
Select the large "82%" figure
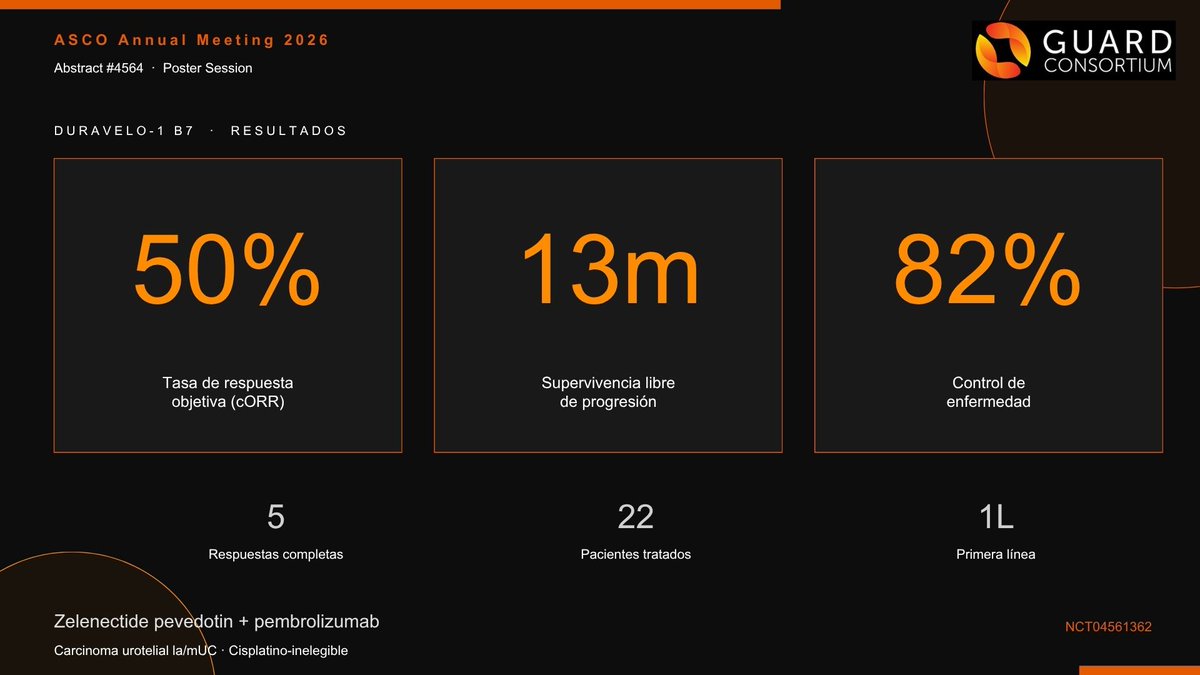point(988,270)
